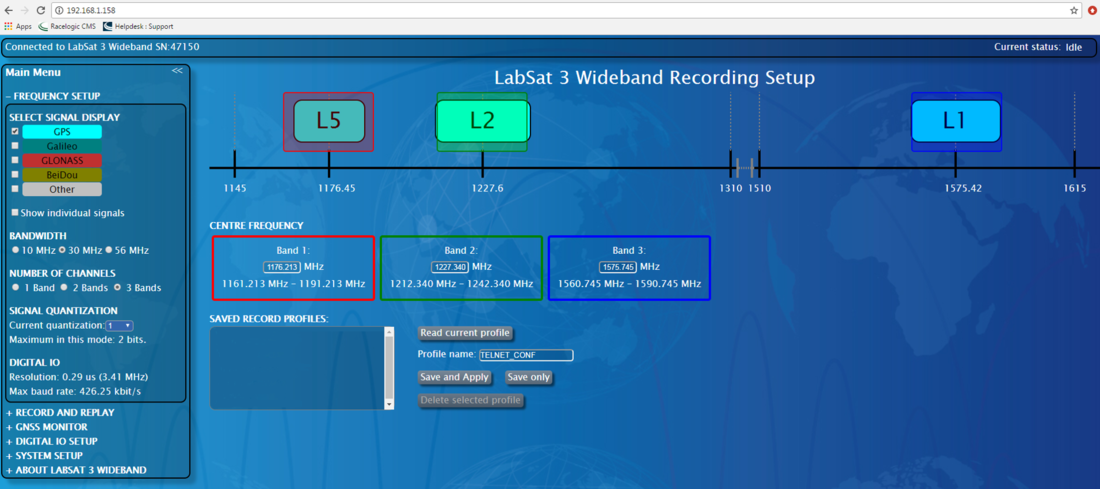Enable the BeiDou signal display checkbox
This screenshot has width=1100, height=489.
click(15, 175)
